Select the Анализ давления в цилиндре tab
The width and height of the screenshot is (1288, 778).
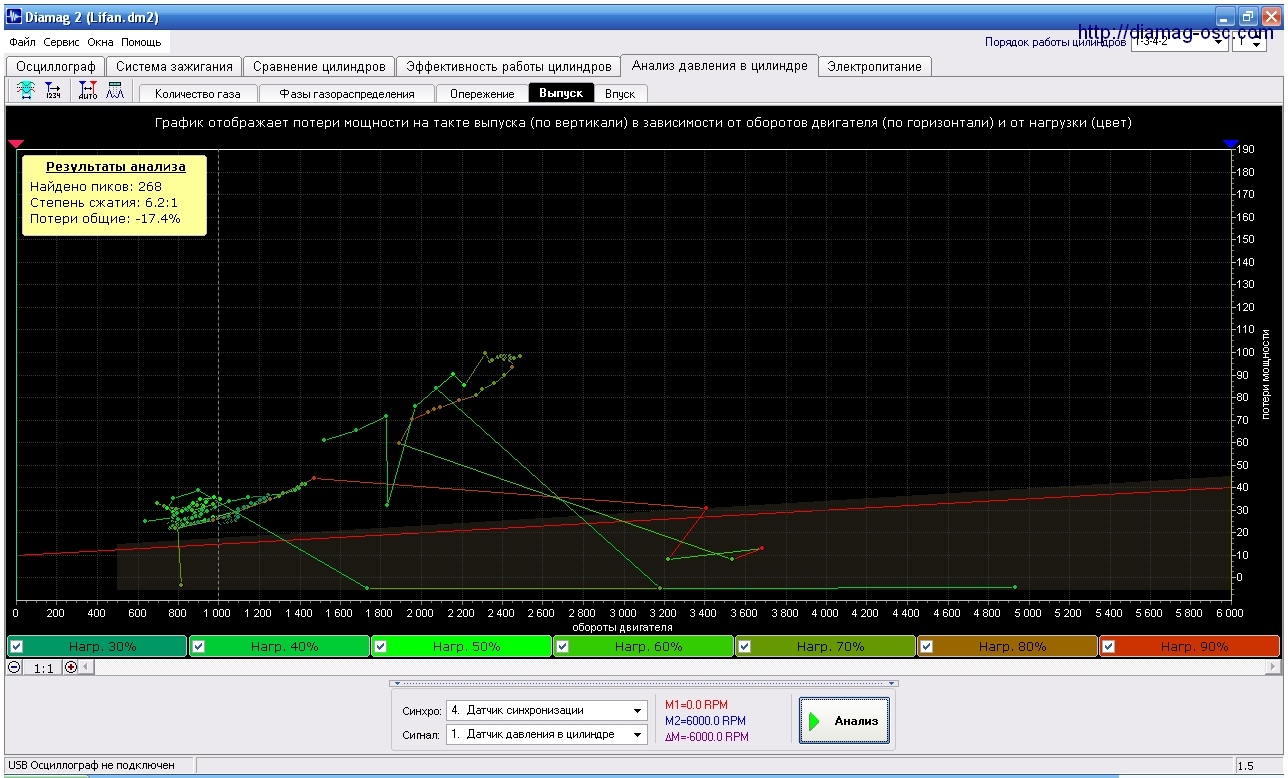(719, 65)
